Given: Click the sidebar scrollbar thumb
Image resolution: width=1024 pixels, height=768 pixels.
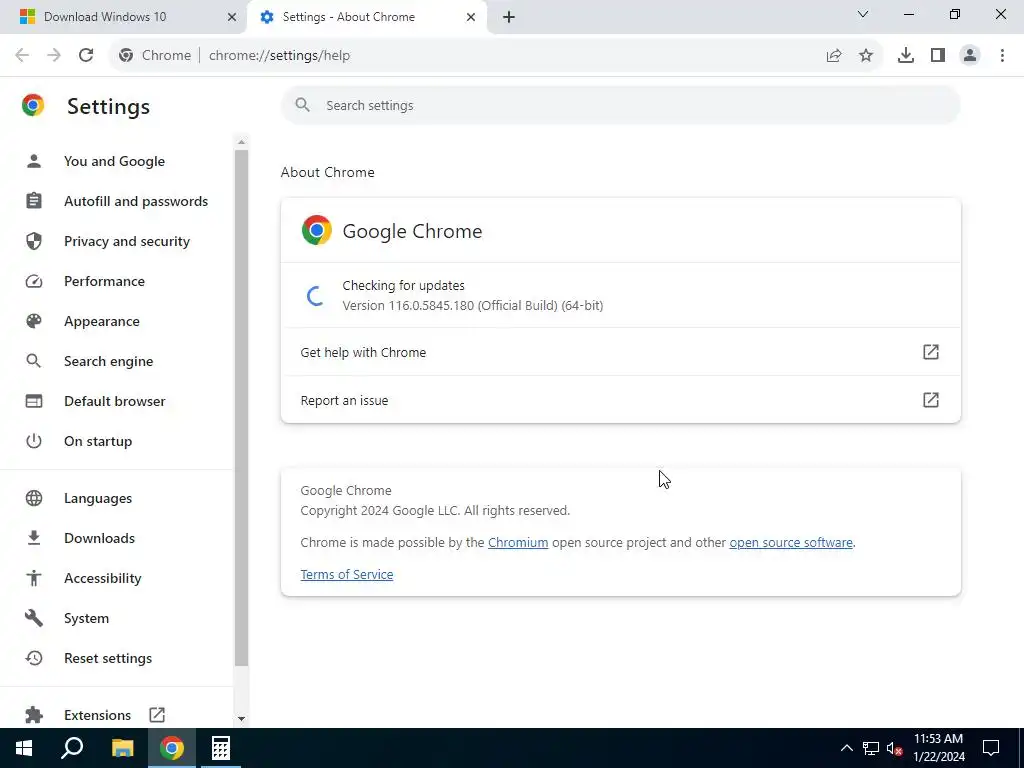Looking at the screenshot, I should (x=241, y=408).
